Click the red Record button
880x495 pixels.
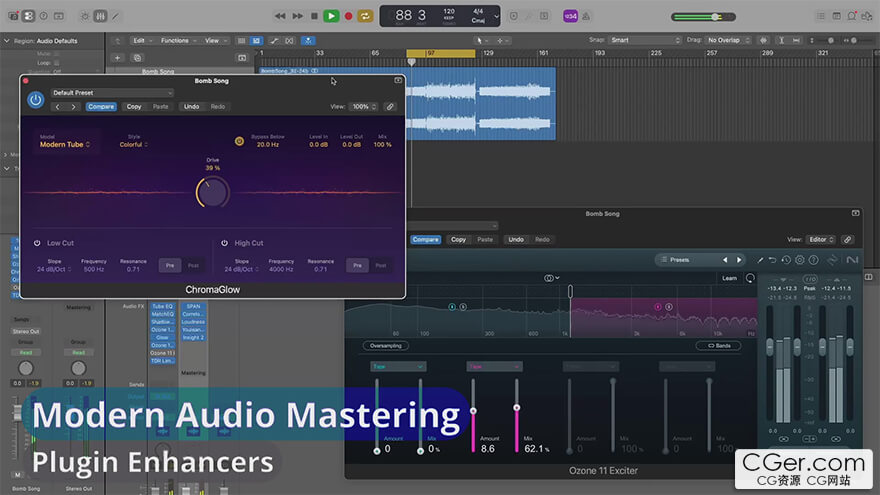[x=348, y=16]
